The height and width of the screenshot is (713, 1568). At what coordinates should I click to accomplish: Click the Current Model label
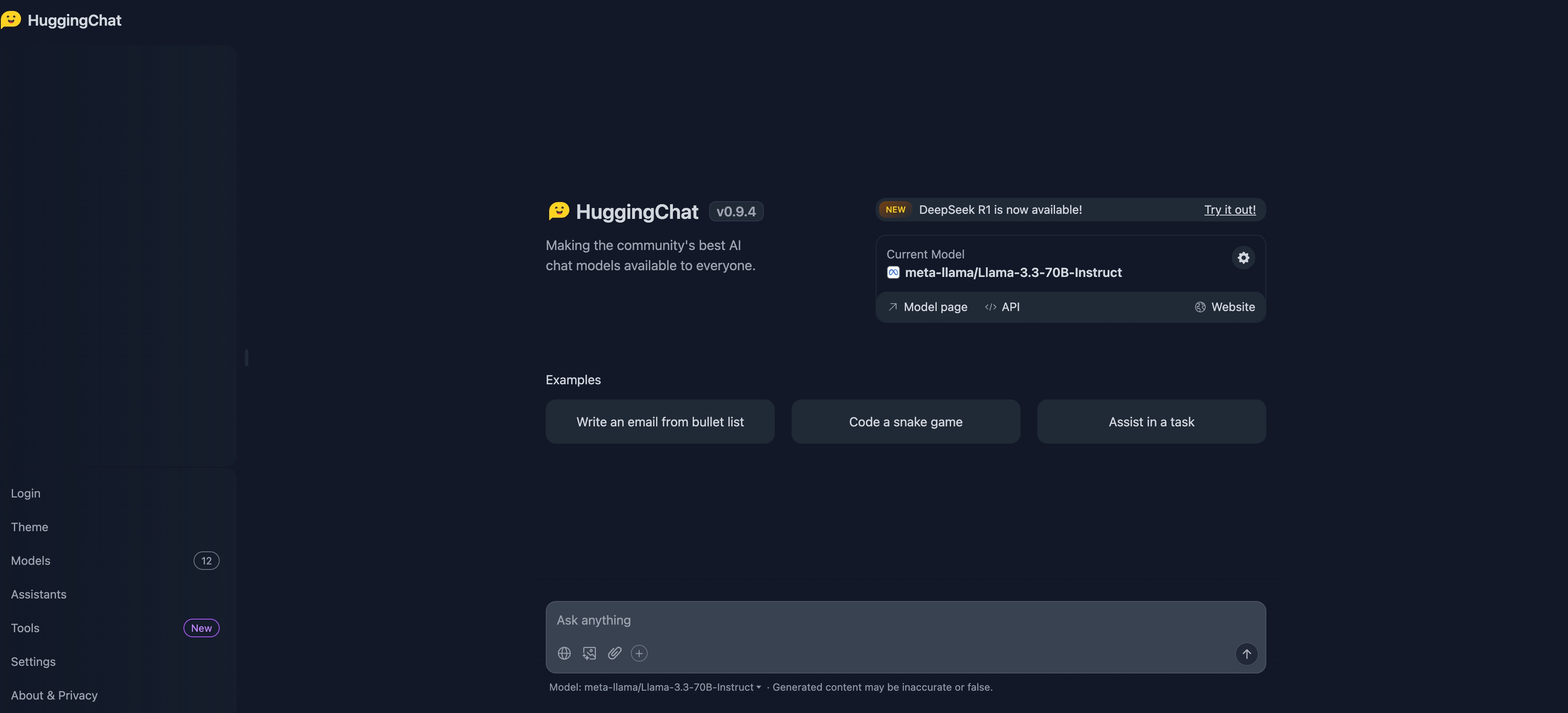[925, 255]
